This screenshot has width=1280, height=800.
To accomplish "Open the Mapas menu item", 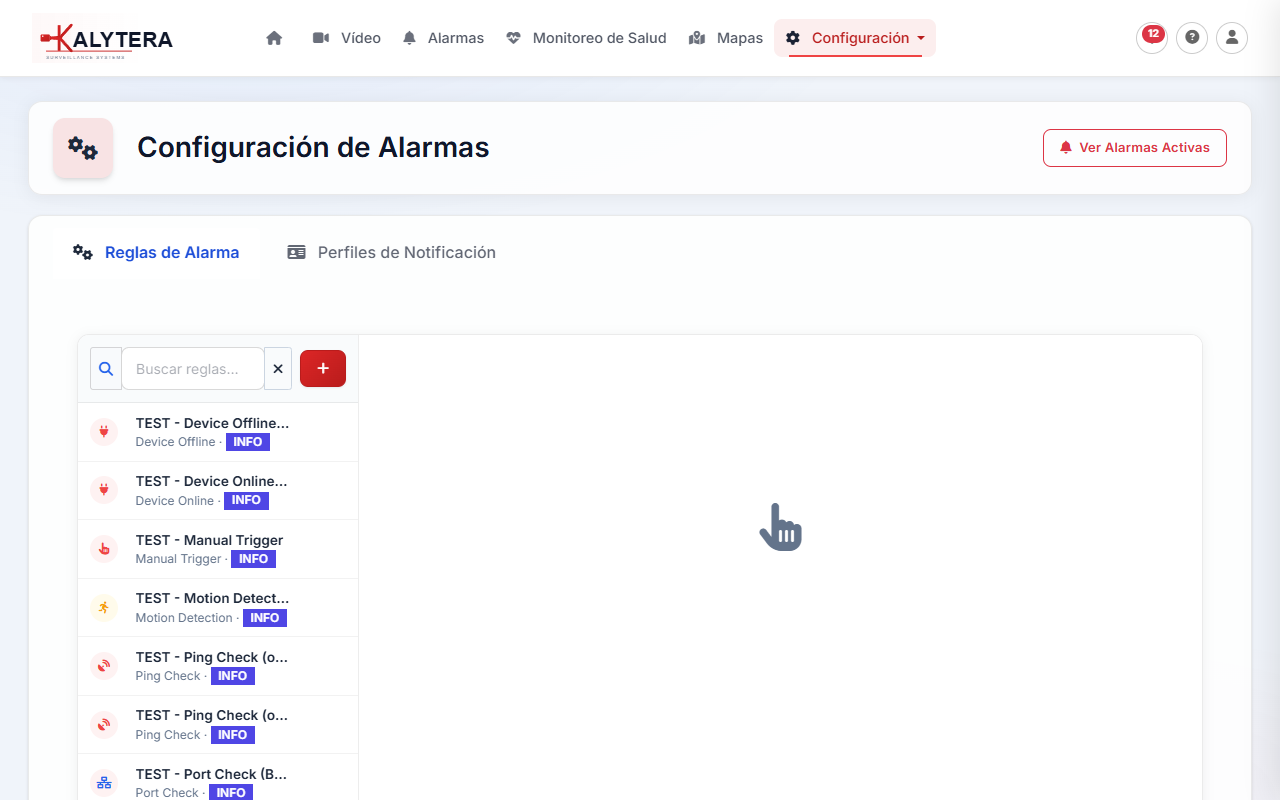I will pos(726,38).
